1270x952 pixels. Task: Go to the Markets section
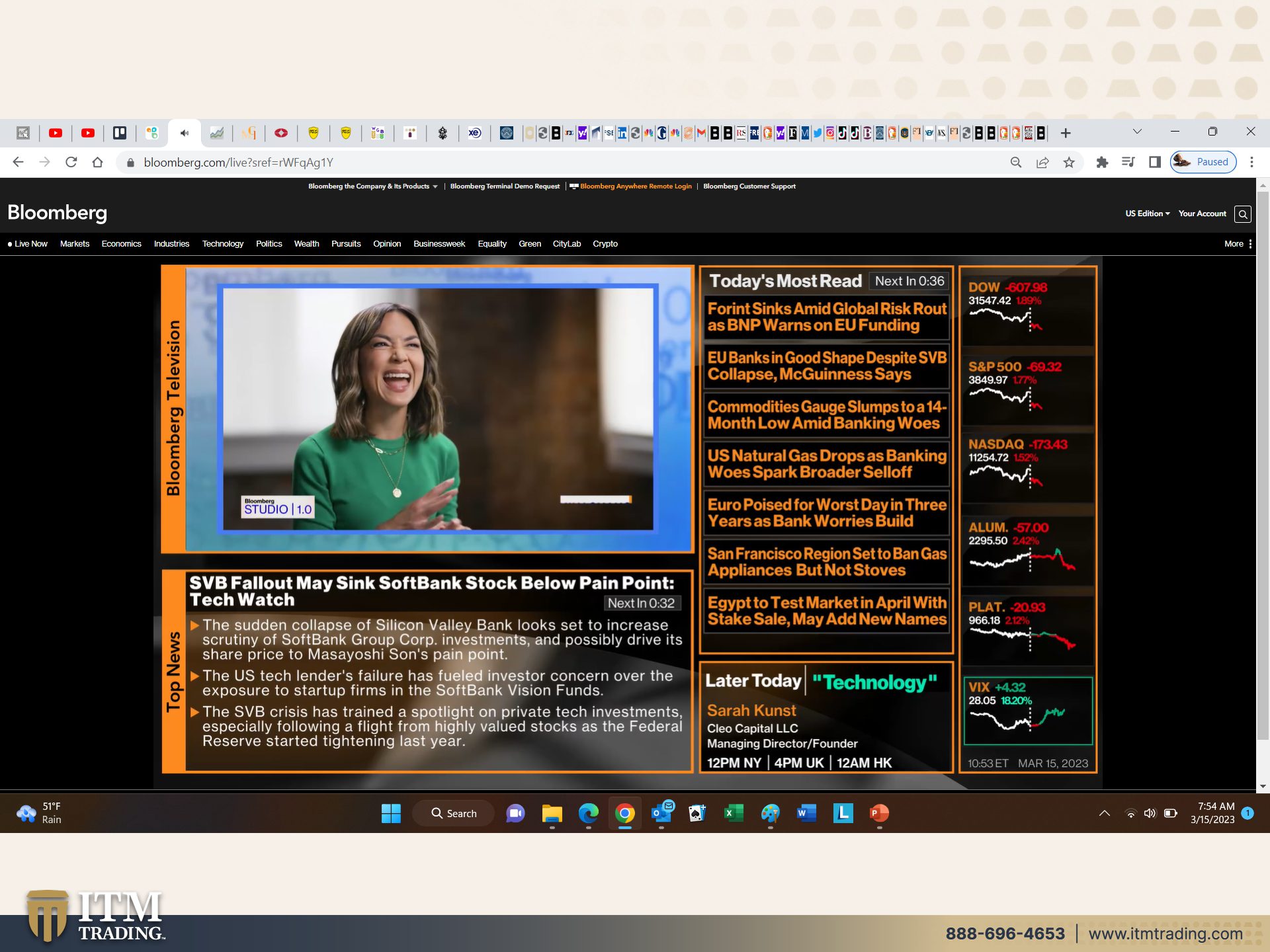(75, 244)
